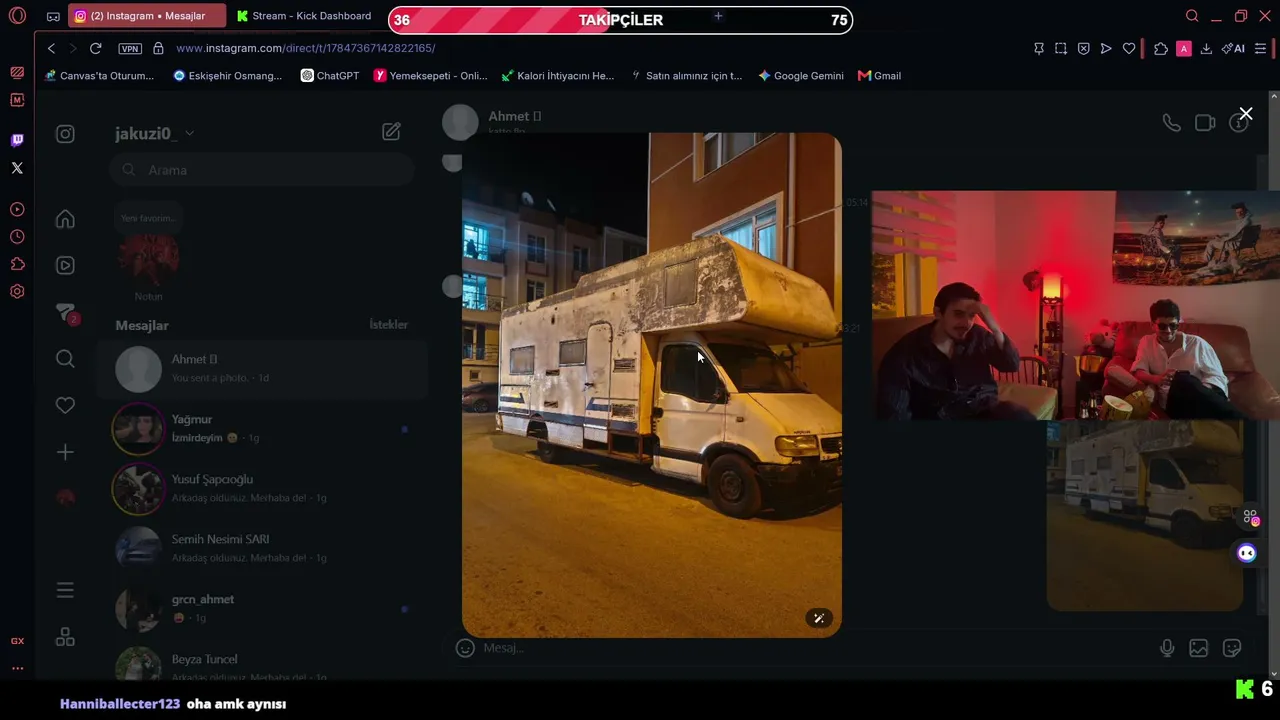Screen dimensions: 1280x720
Task: Open the Opera menu logo
Action: coord(17,16)
